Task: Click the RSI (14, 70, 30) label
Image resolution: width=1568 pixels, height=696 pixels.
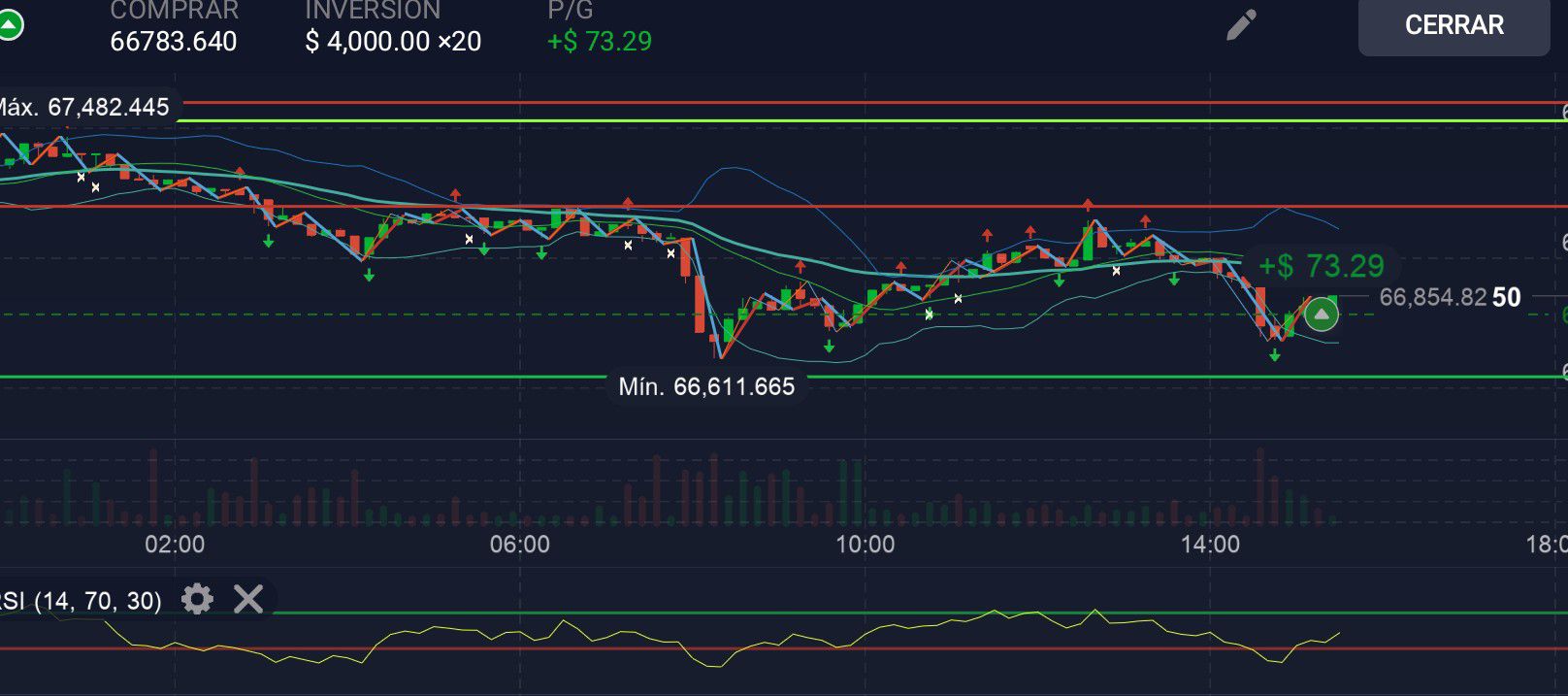Action: (x=81, y=601)
